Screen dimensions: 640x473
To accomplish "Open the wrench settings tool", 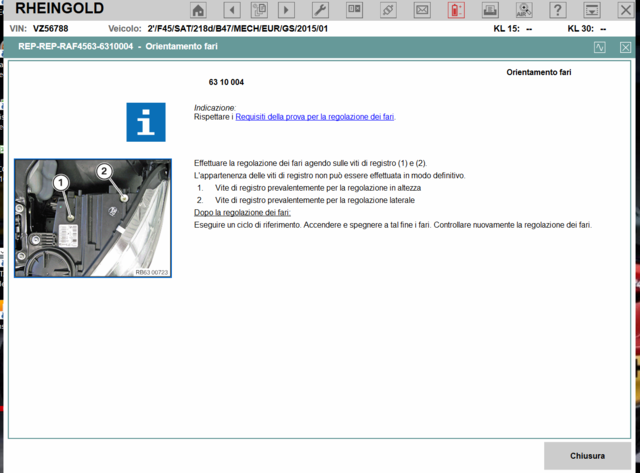I will point(320,10).
